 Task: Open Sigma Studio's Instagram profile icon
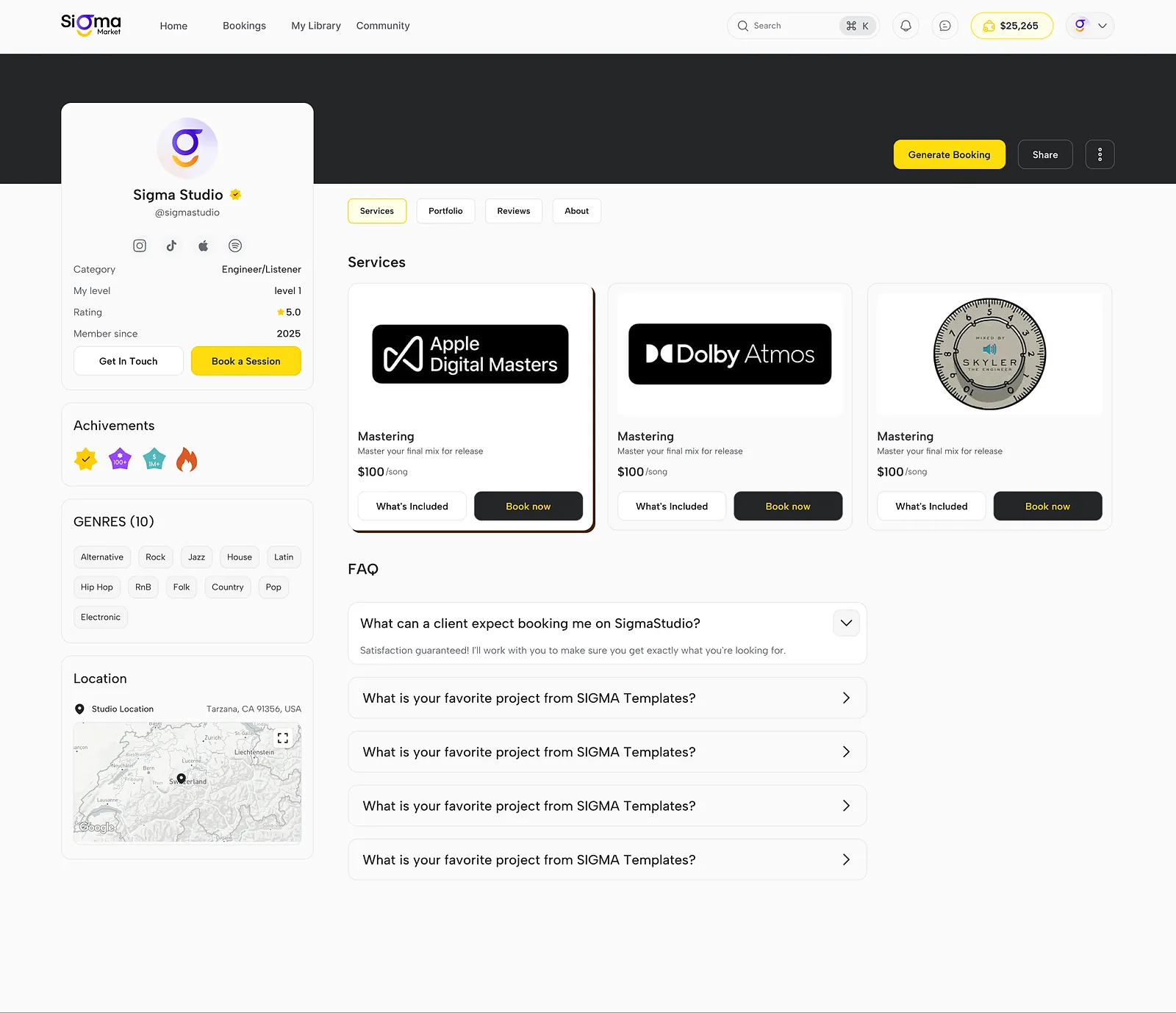(140, 246)
